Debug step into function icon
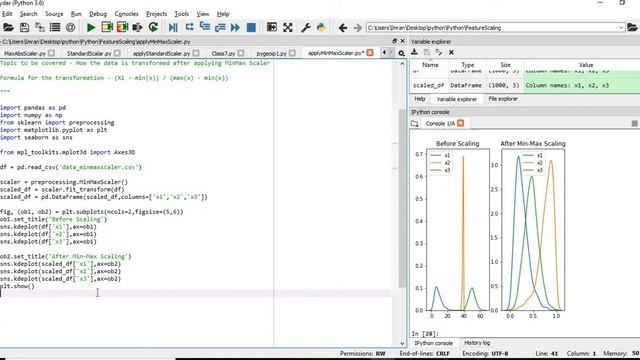This screenshot has height=360, width=640. click(204, 27)
